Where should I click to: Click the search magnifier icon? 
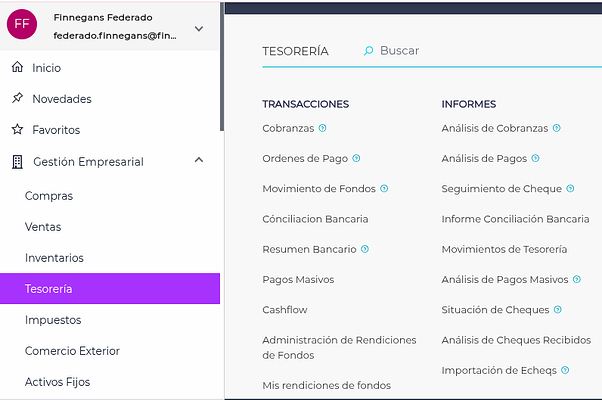368,50
